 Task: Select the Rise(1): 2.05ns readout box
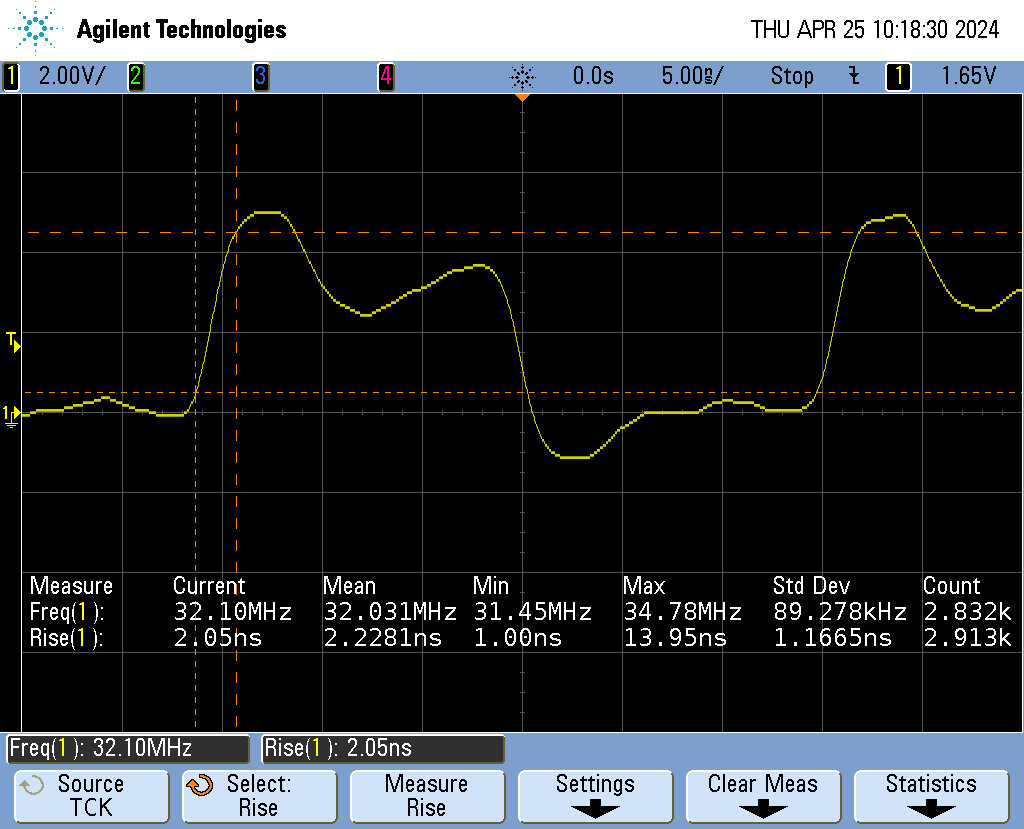[383, 748]
